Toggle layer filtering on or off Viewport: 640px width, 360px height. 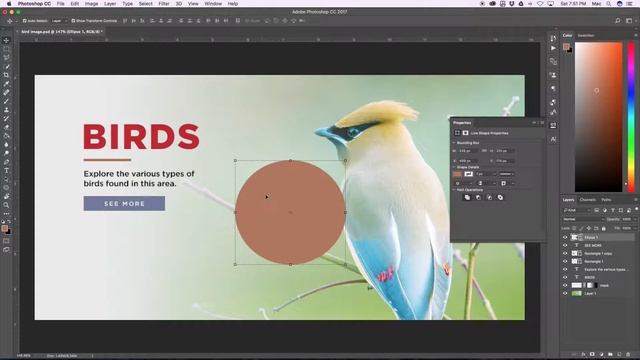(636, 209)
